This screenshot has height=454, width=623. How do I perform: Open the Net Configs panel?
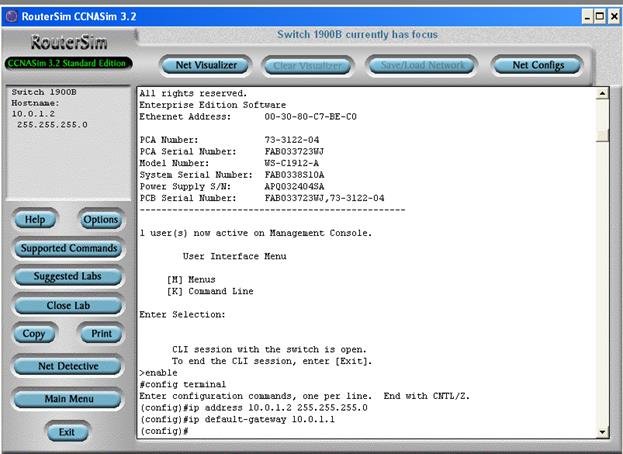pos(546,65)
